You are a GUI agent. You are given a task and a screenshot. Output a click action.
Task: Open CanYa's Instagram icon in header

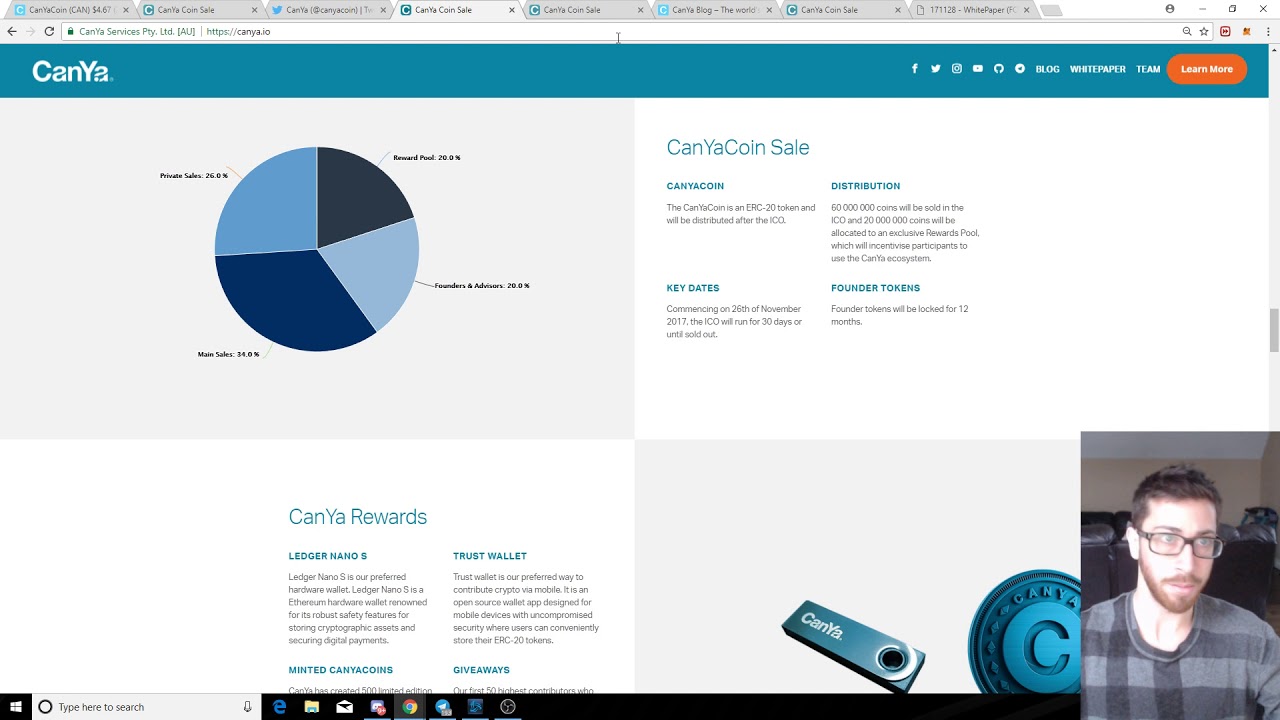[957, 69]
